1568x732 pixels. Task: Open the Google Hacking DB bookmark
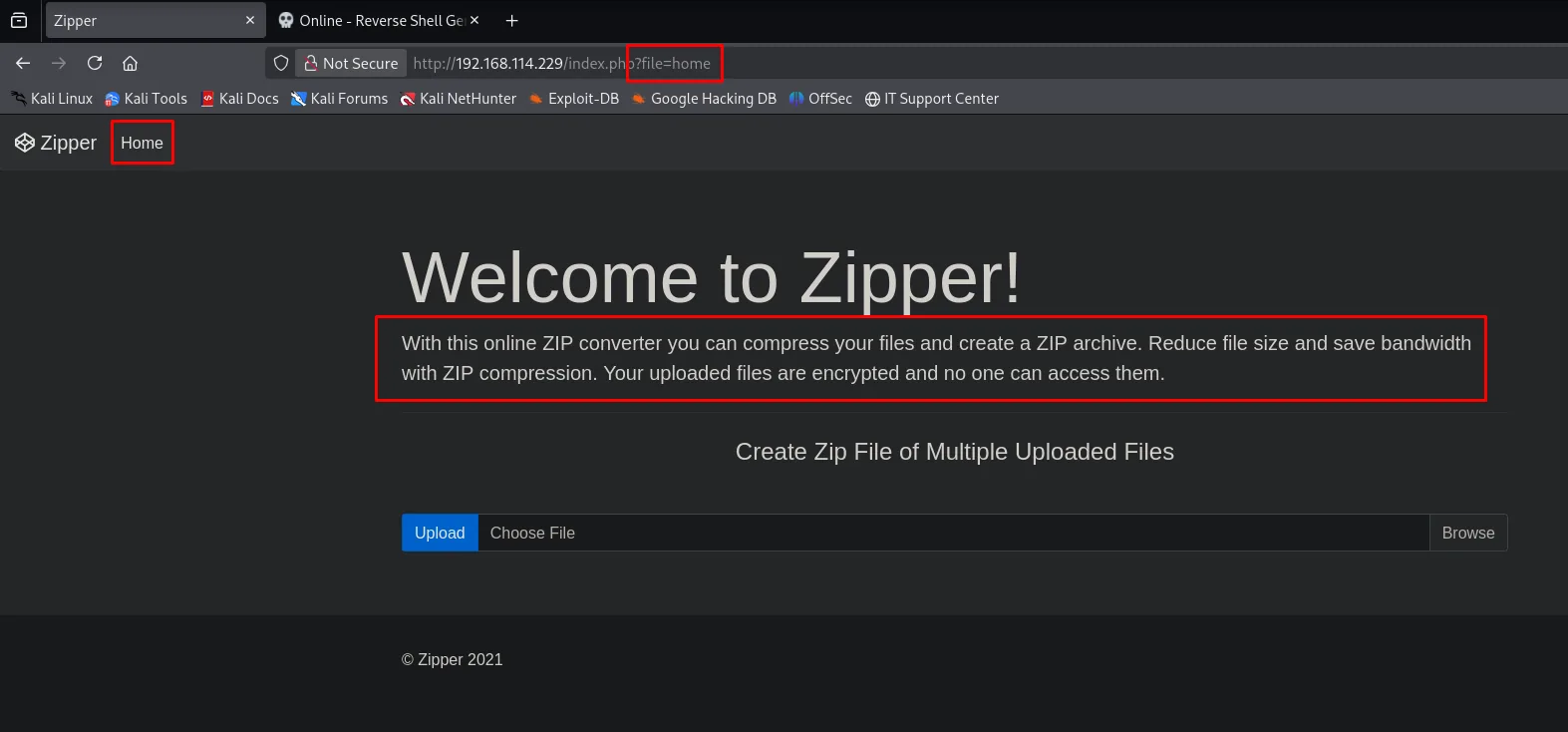pyautogui.click(x=704, y=98)
